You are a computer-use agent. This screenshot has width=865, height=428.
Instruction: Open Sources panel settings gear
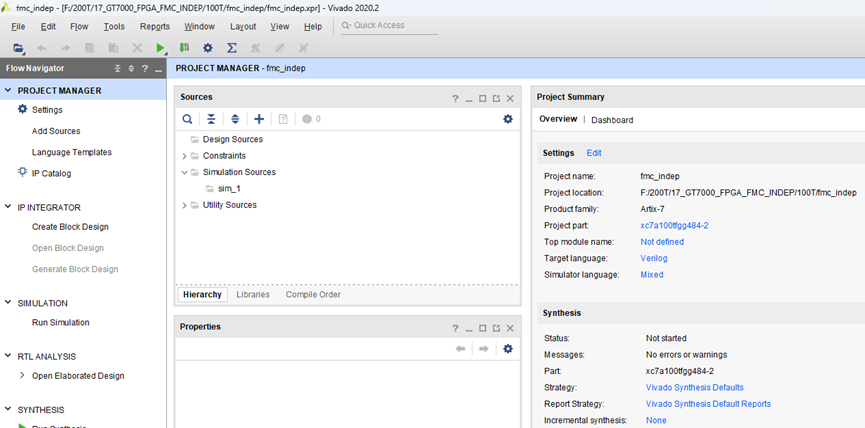(x=508, y=119)
